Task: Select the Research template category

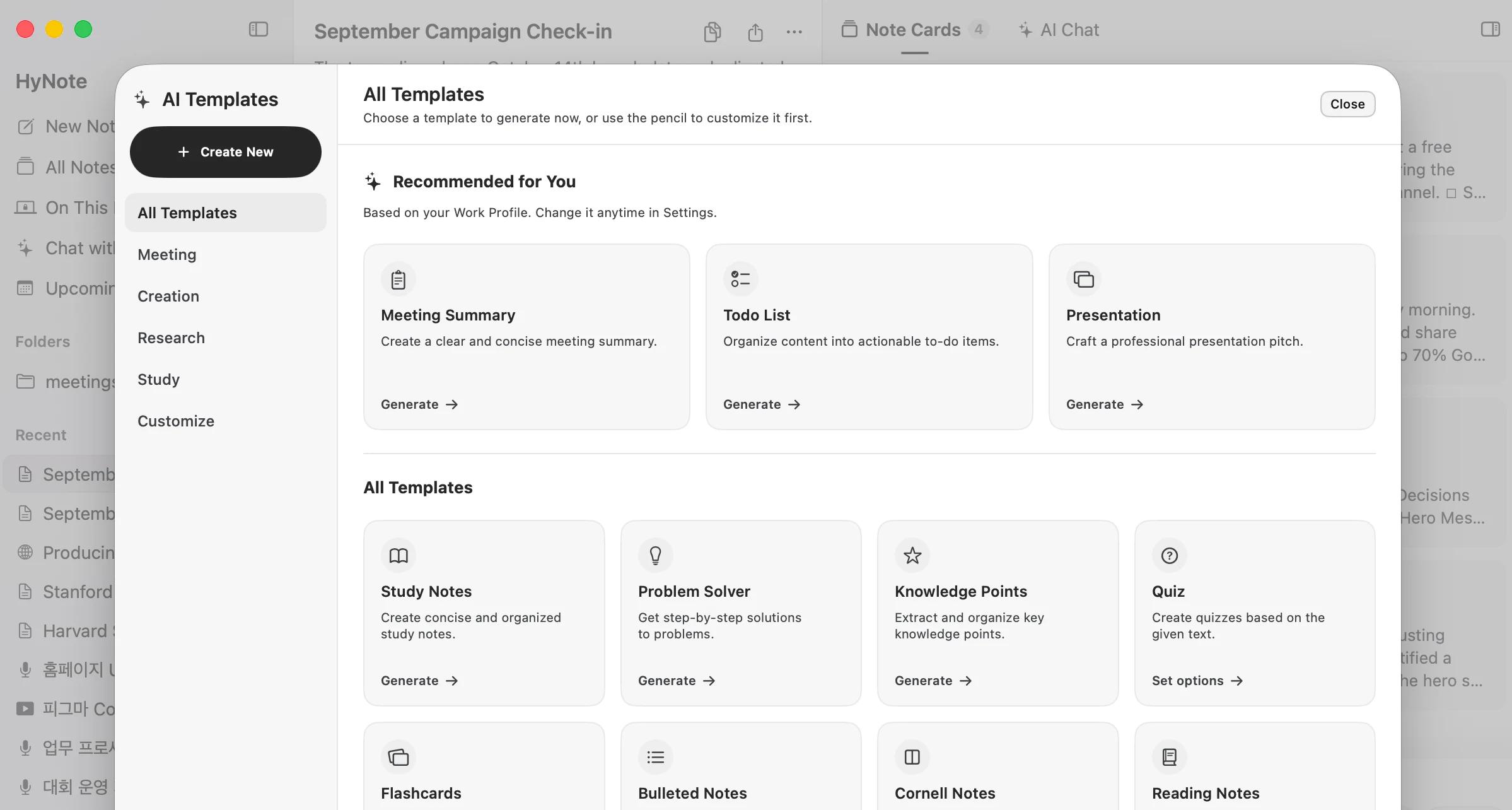Action: pyautogui.click(x=226, y=338)
